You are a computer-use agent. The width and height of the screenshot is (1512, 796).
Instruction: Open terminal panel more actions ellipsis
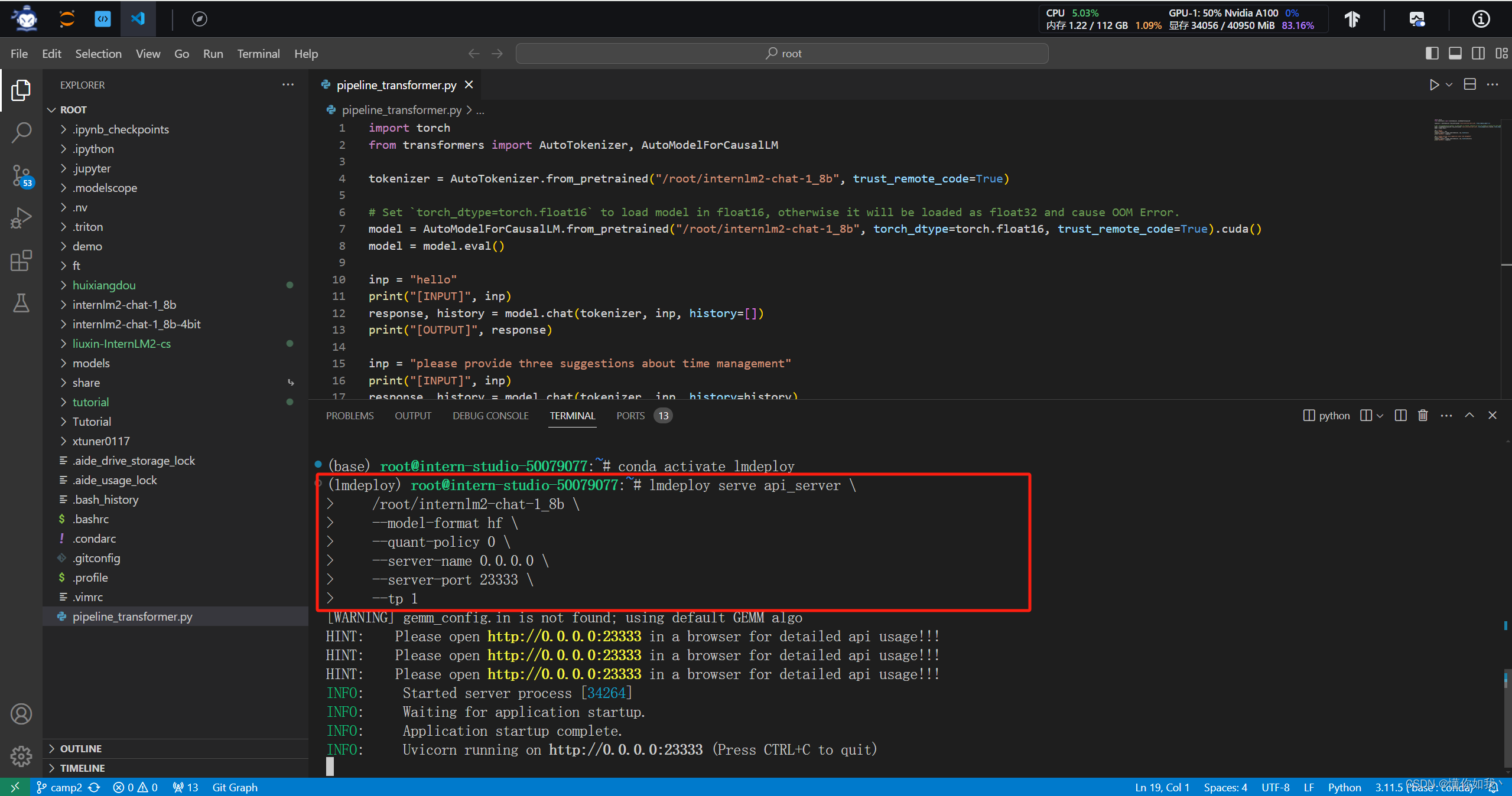pyautogui.click(x=1446, y=416)
